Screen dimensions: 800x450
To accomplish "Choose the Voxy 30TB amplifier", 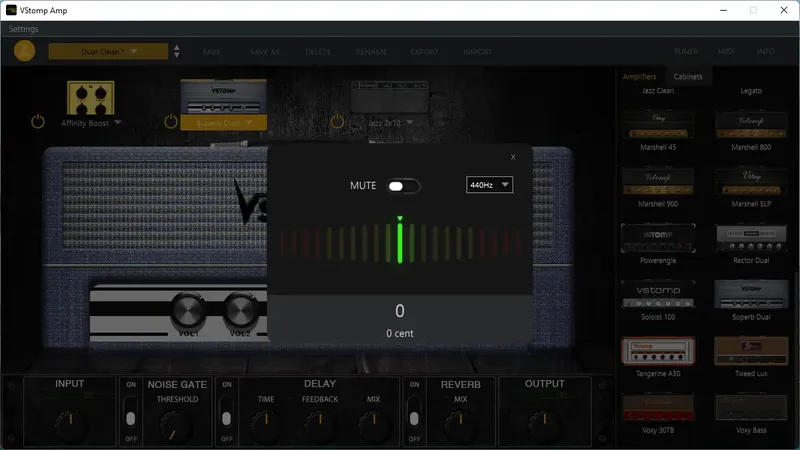I will point(658,414).
